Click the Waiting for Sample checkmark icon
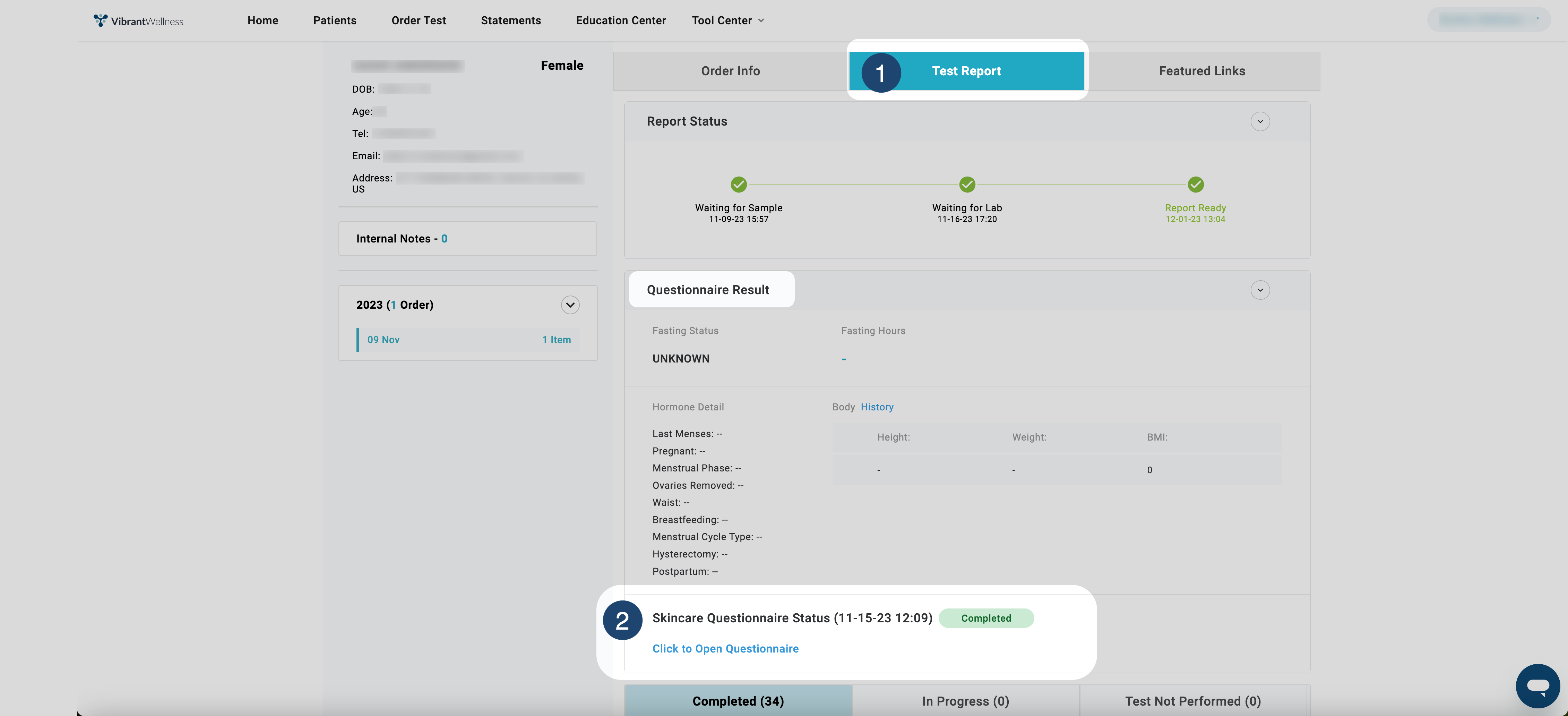The width and height of the screenshot is (1568, 716). coord(738,185)
